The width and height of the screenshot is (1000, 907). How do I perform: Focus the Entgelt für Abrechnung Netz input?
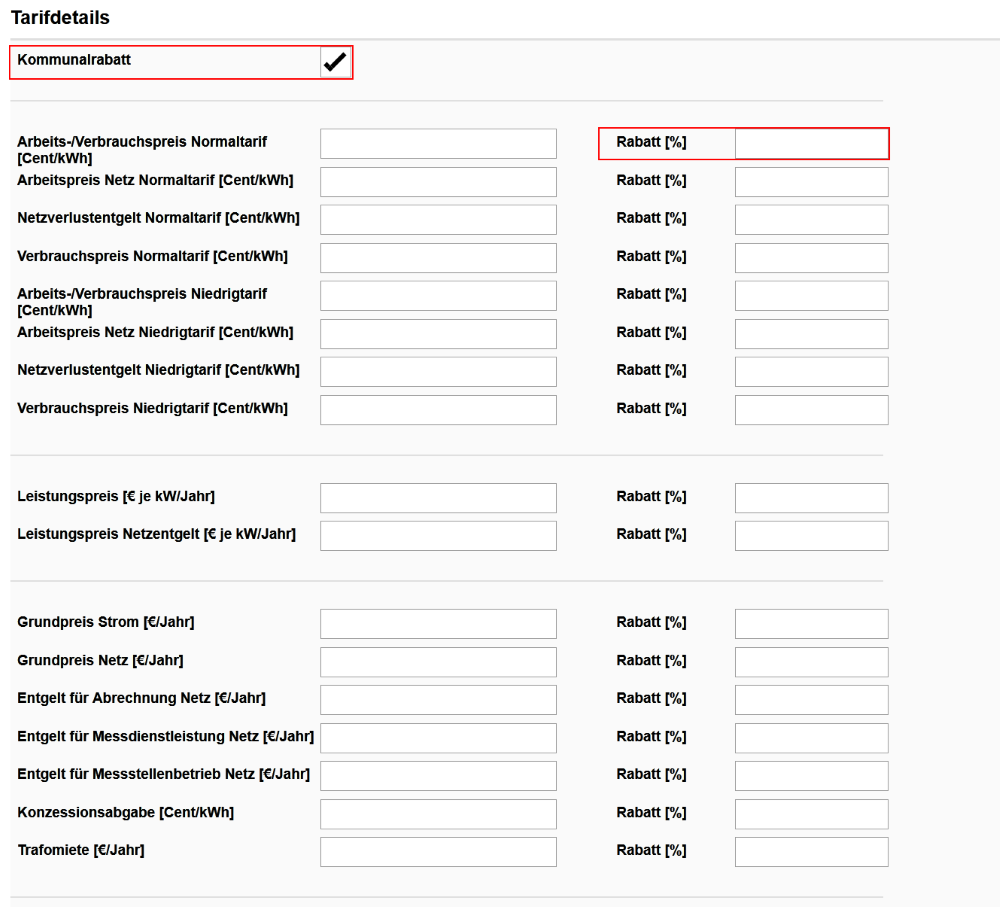tap(438, 700)
